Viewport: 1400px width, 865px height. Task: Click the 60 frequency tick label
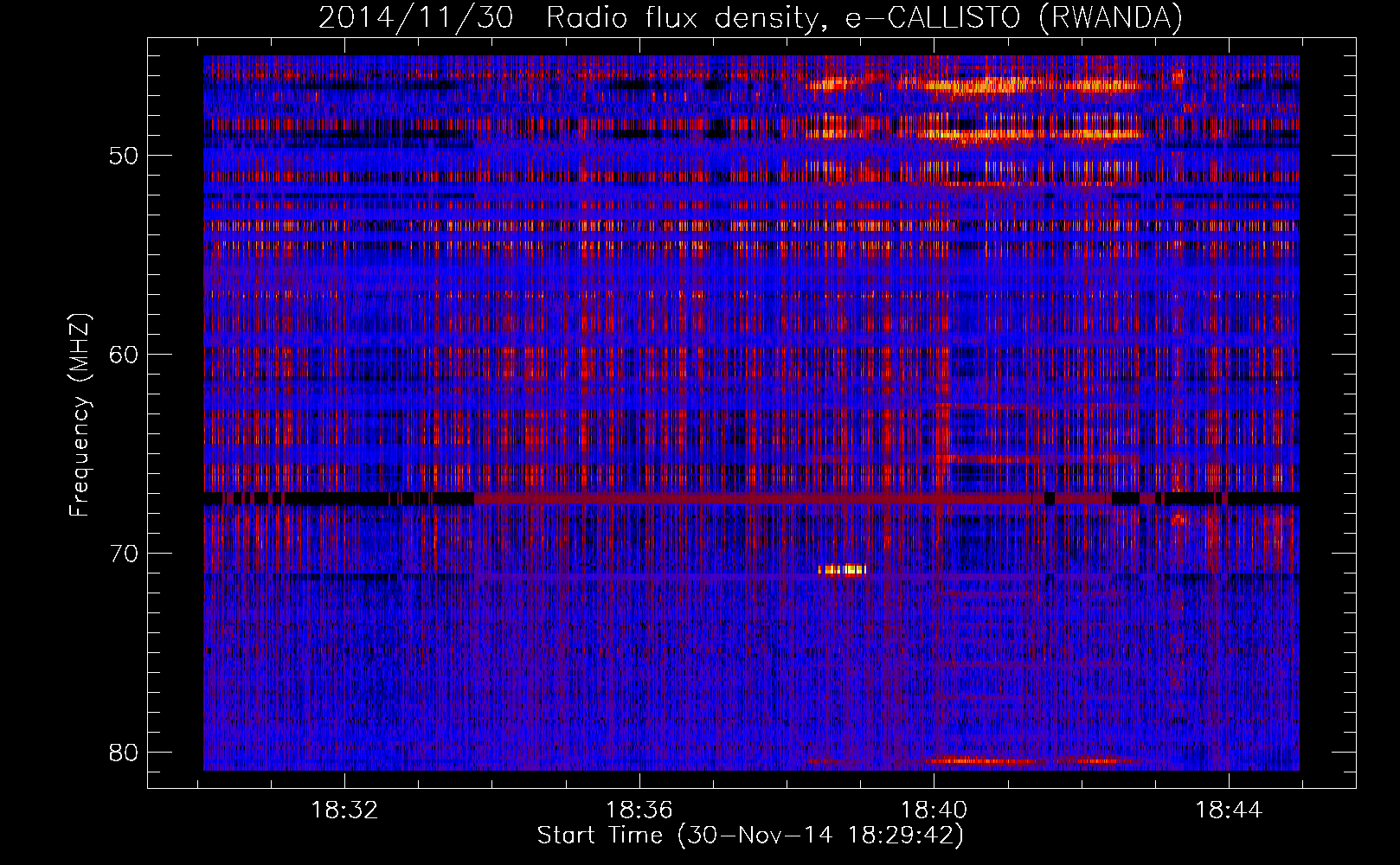coord(125,355)
